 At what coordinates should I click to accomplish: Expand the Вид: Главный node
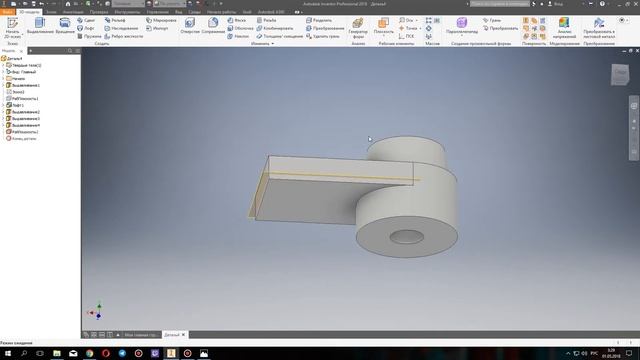coord(3,72)
